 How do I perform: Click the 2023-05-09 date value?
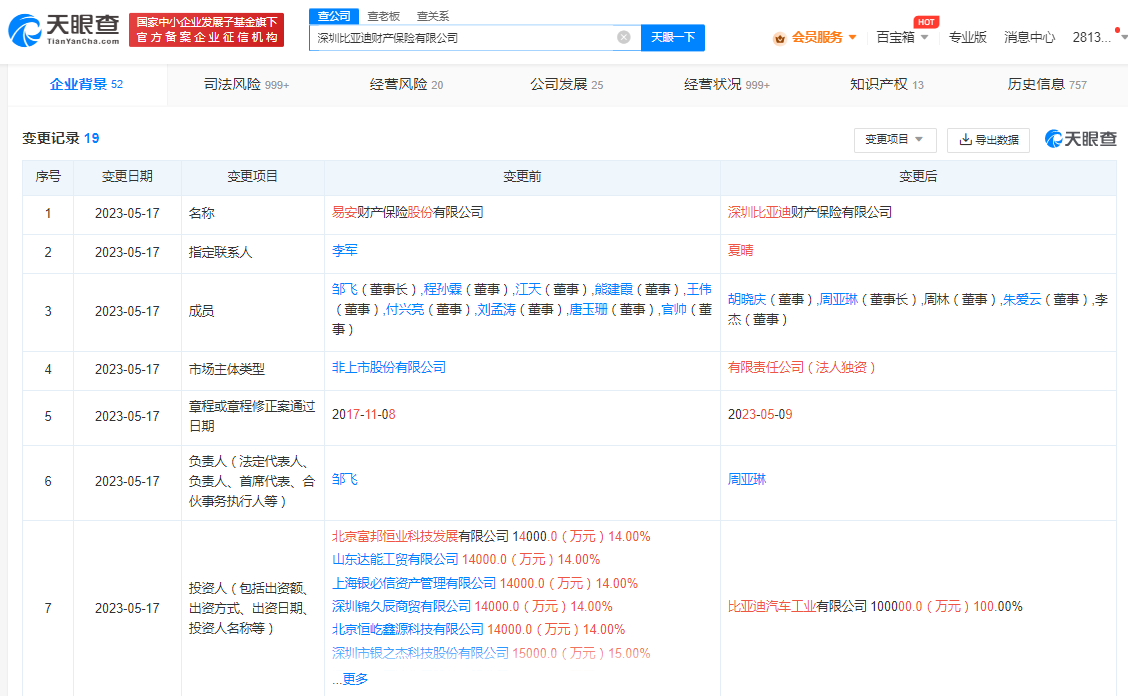760,415
